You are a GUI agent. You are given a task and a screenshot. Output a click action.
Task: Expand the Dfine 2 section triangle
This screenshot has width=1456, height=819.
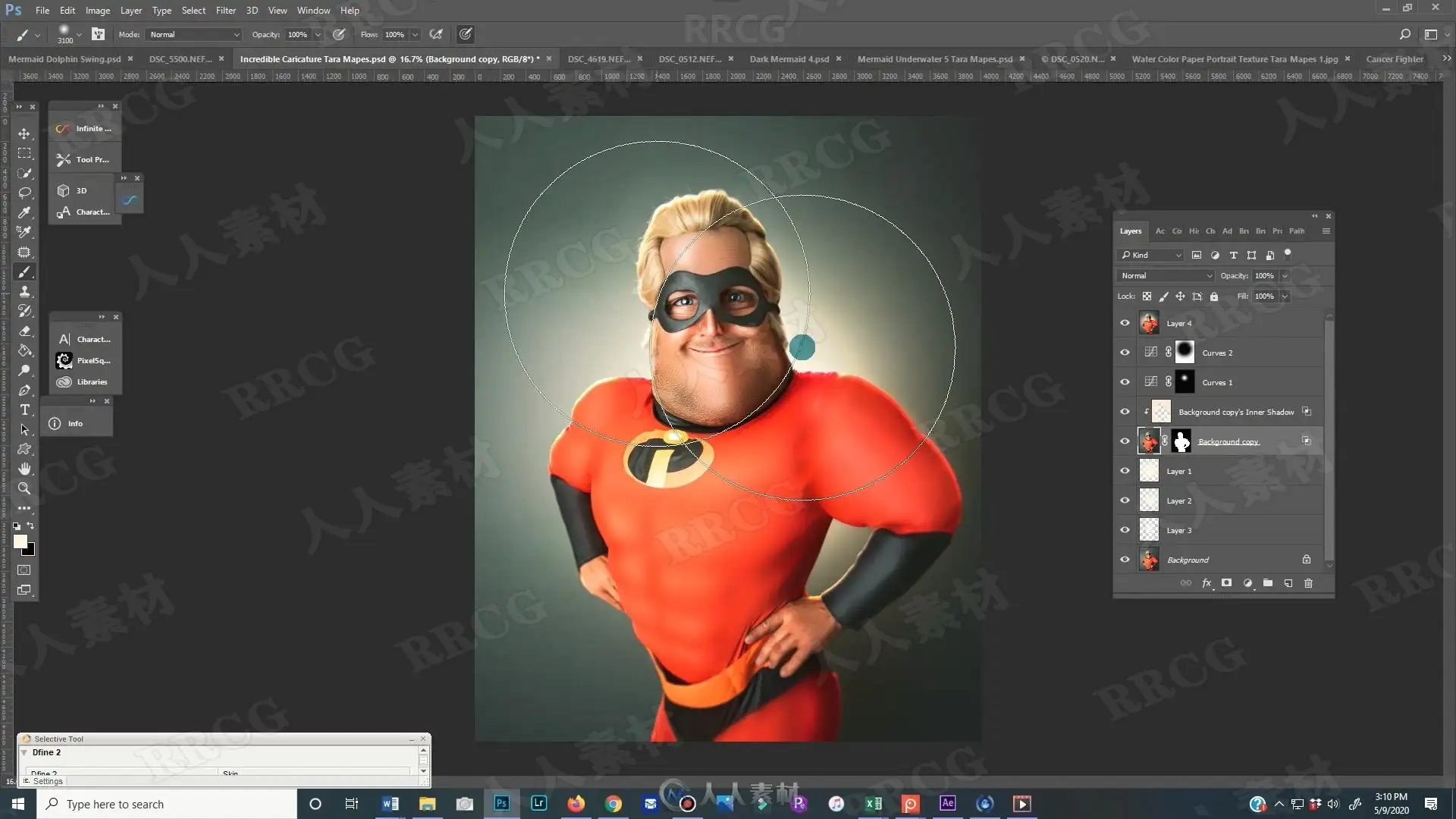click(24, 752)
